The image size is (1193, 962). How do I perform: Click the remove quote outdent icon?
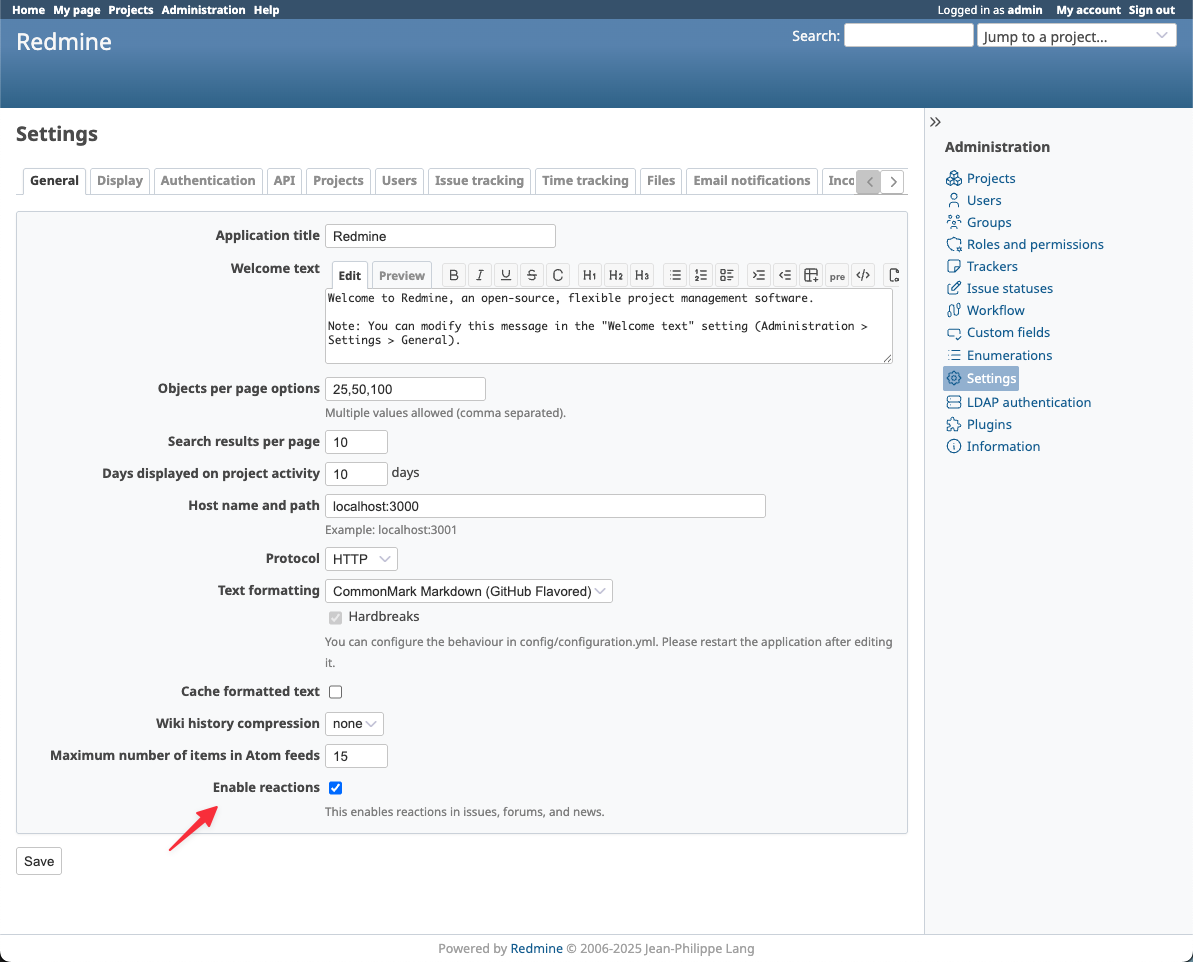tap(785, 275)
